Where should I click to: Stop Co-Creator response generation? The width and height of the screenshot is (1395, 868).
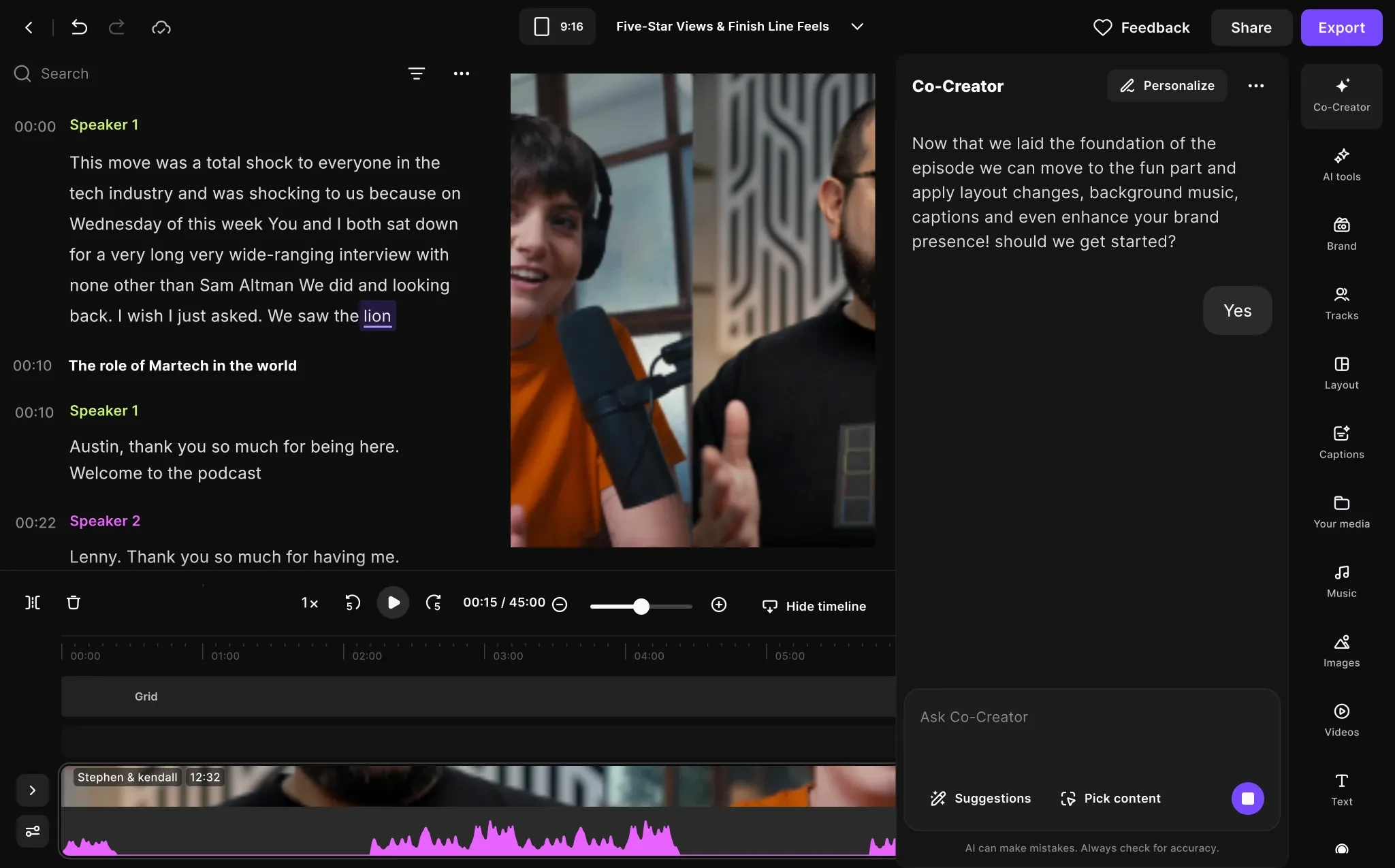[1247, 799]
